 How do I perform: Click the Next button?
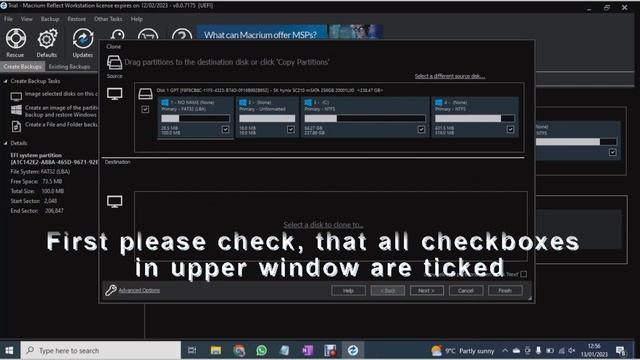click(427, 290)
